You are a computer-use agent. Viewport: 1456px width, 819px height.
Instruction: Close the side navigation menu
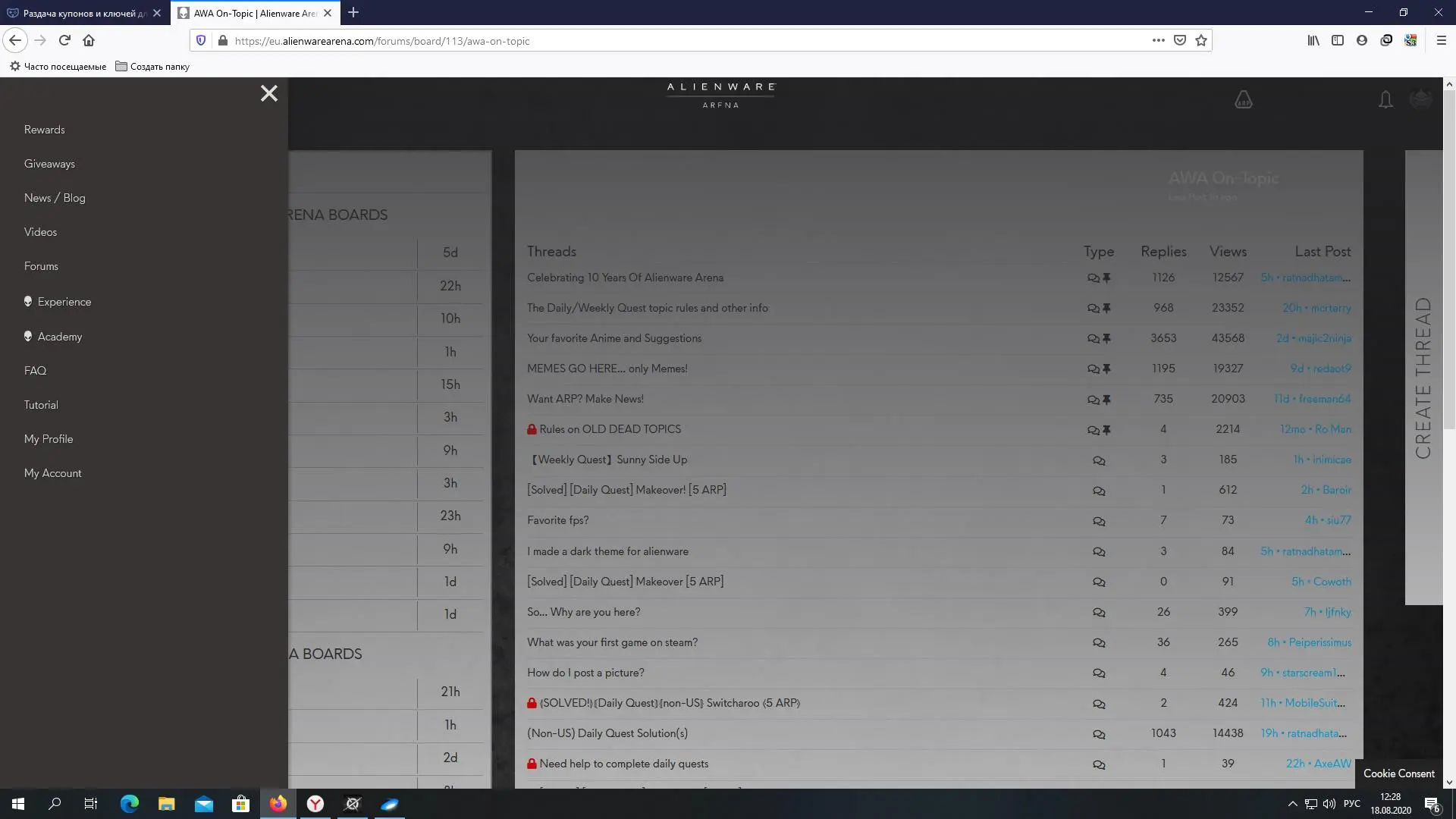tap(269, 93)
